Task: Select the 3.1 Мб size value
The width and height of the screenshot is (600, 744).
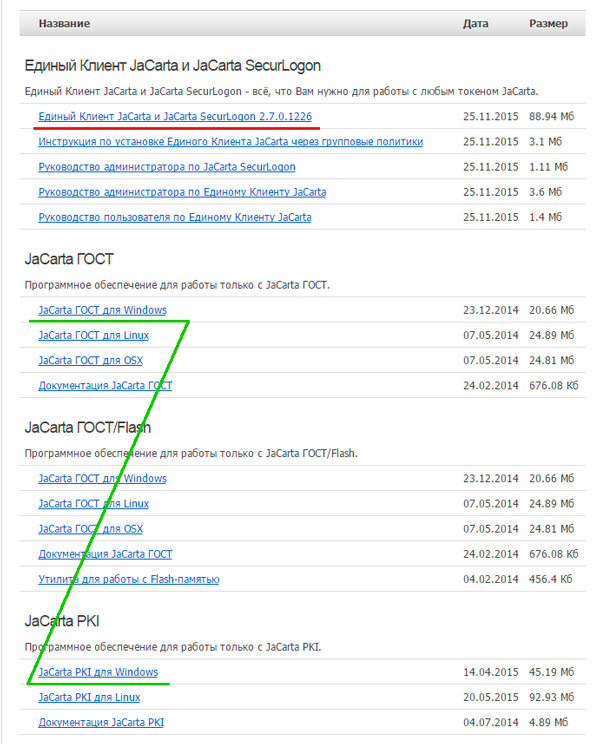Action: (545, 141)
